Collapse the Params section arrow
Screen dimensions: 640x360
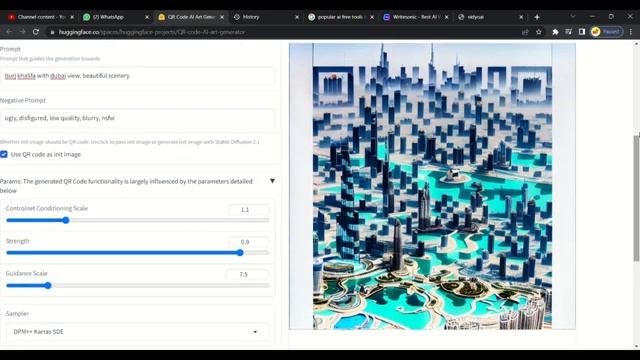(272, 181)
